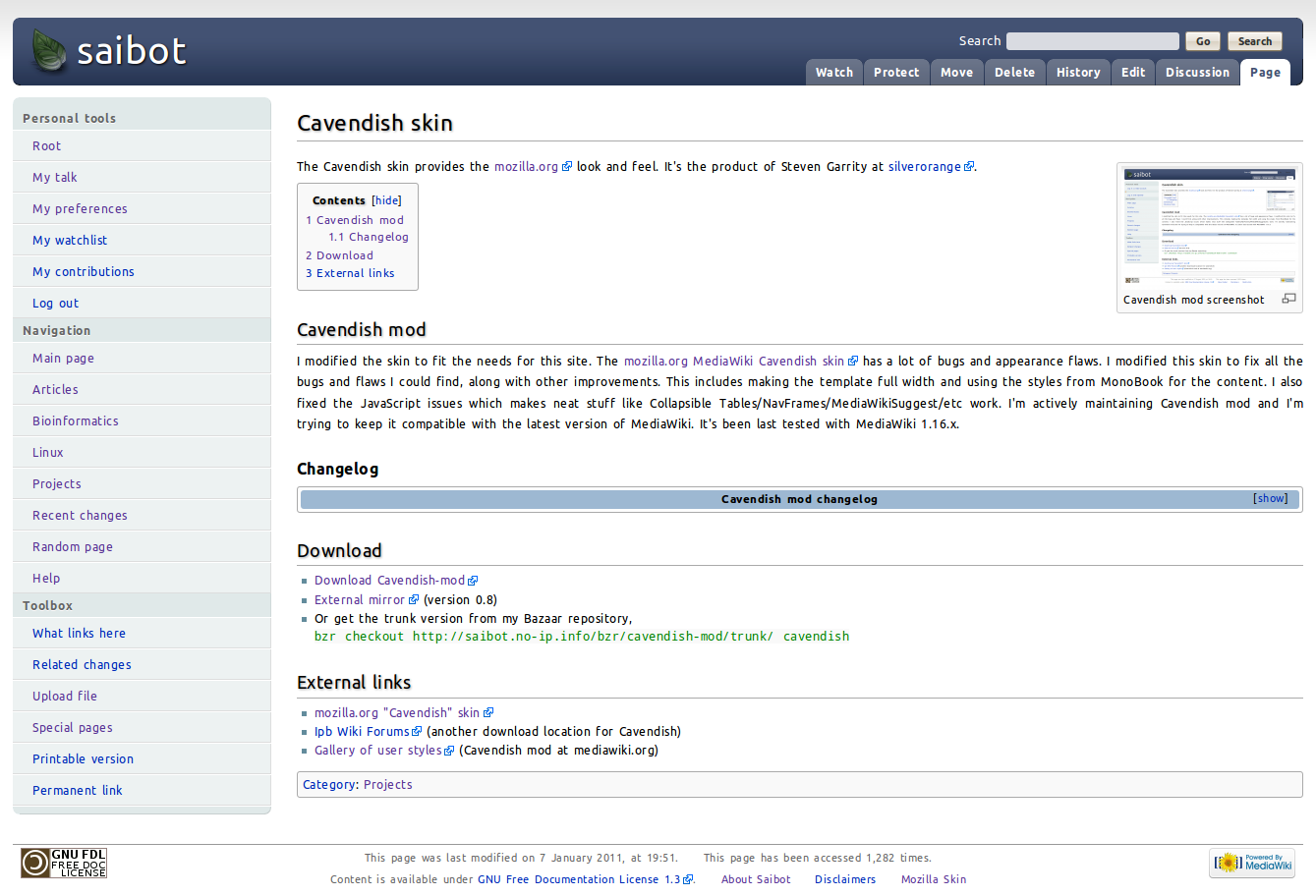The image size is (1316, 896).
Task: Open Printable version
Action: click(x=83, y=759)
